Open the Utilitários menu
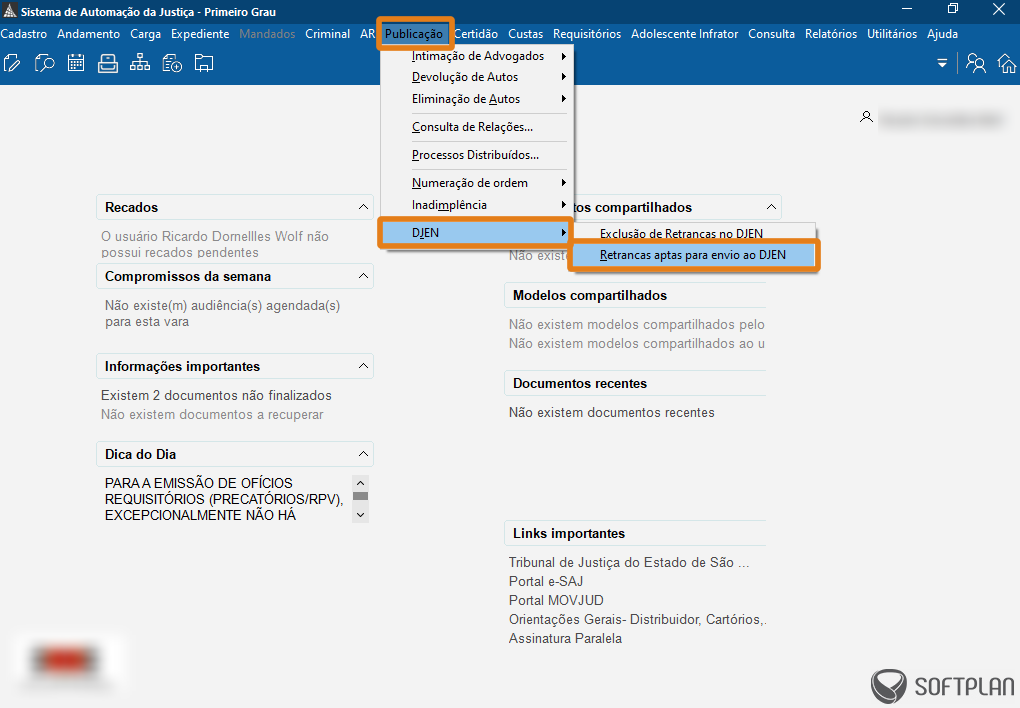The width and height of the screenshot is (1020, 708). click(x=892, y=34)
